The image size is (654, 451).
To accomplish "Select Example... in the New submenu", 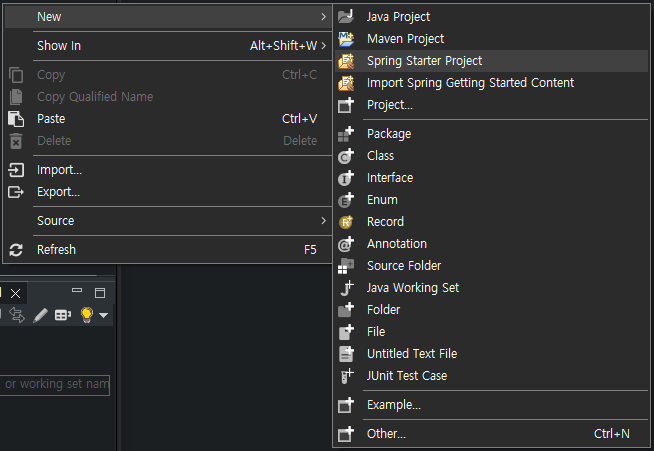I will (491, 405).
